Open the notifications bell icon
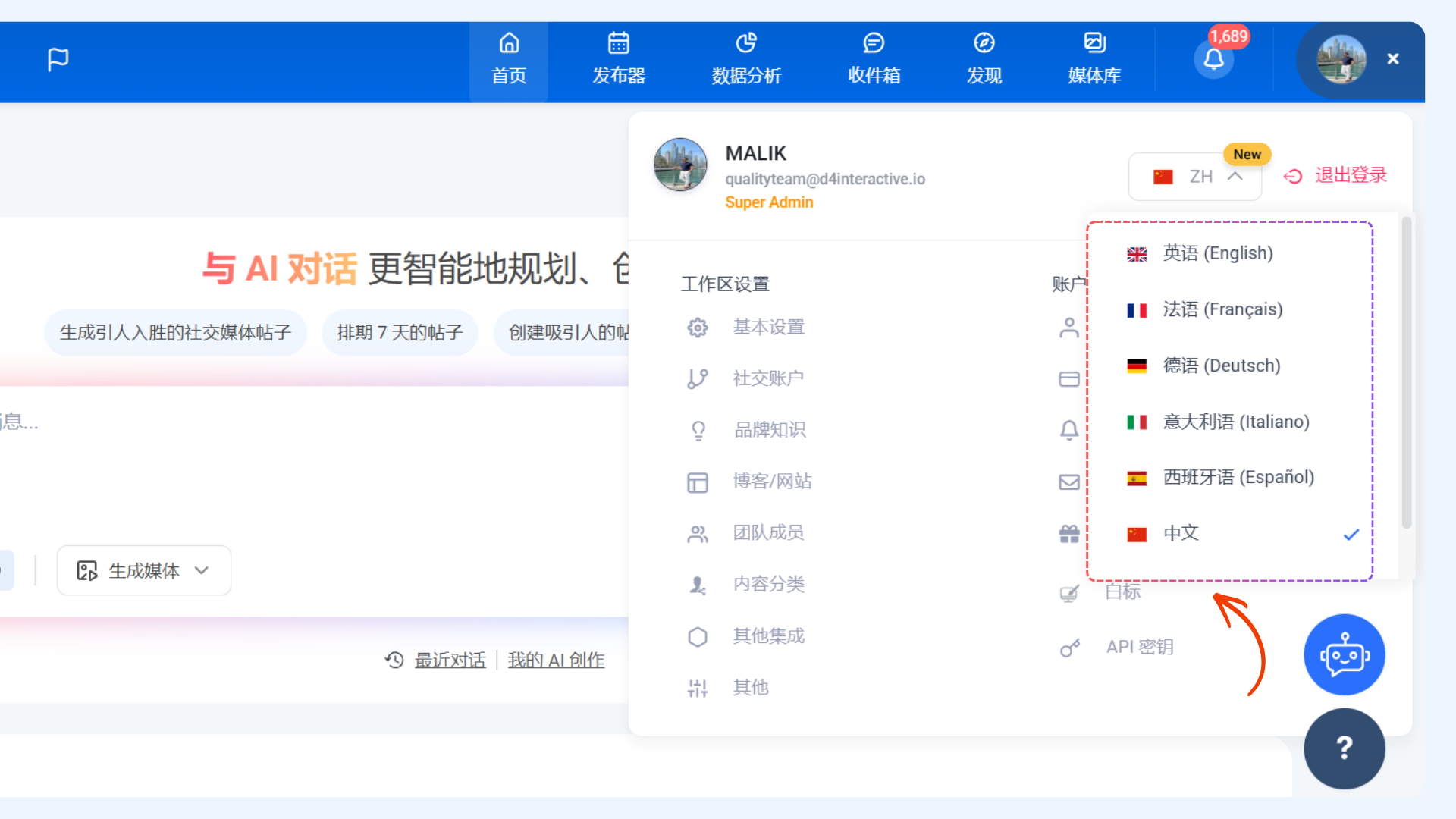Image resolution: width=1456 pixels, height=819 pixels. point(1213,59)
